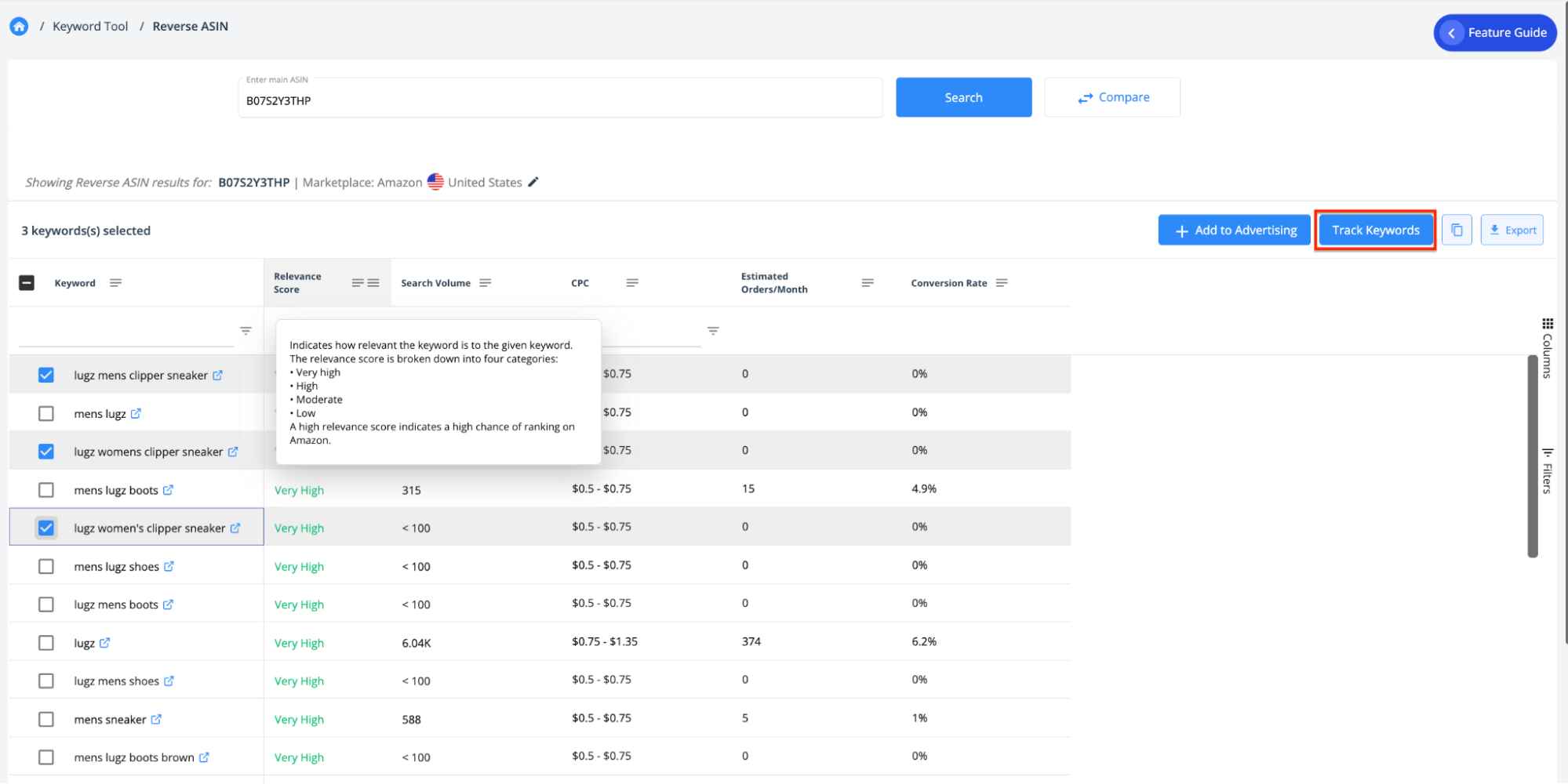Open Search Volume column menu icon
The image size is (1568, 784).
click(x=486, y=283)
